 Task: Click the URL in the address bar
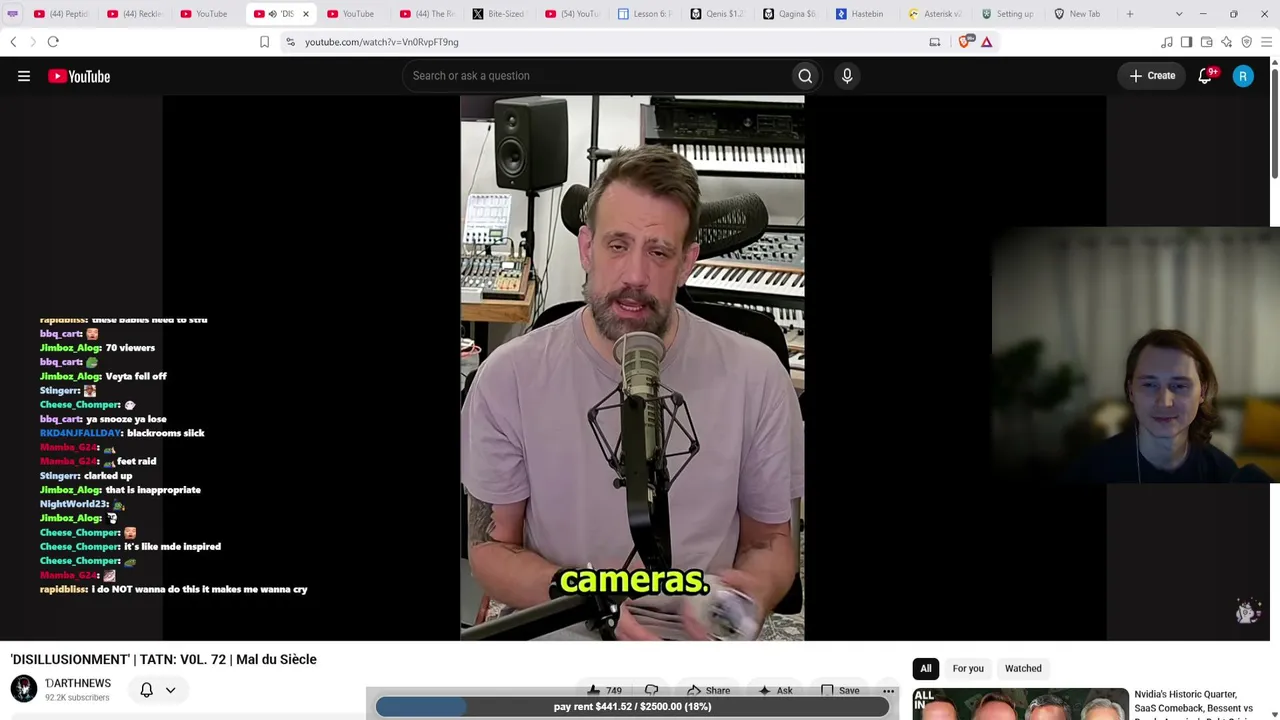point(382,42)
